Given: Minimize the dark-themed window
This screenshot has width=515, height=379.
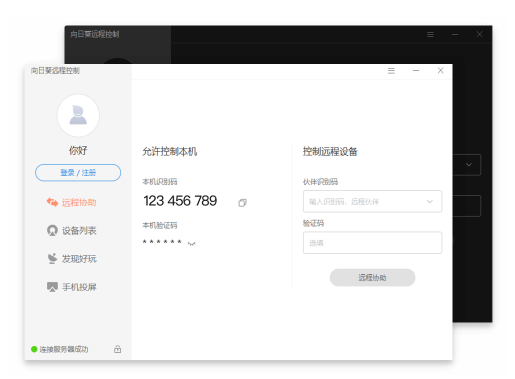Looking at the screenshot, I should click(455, 34).
